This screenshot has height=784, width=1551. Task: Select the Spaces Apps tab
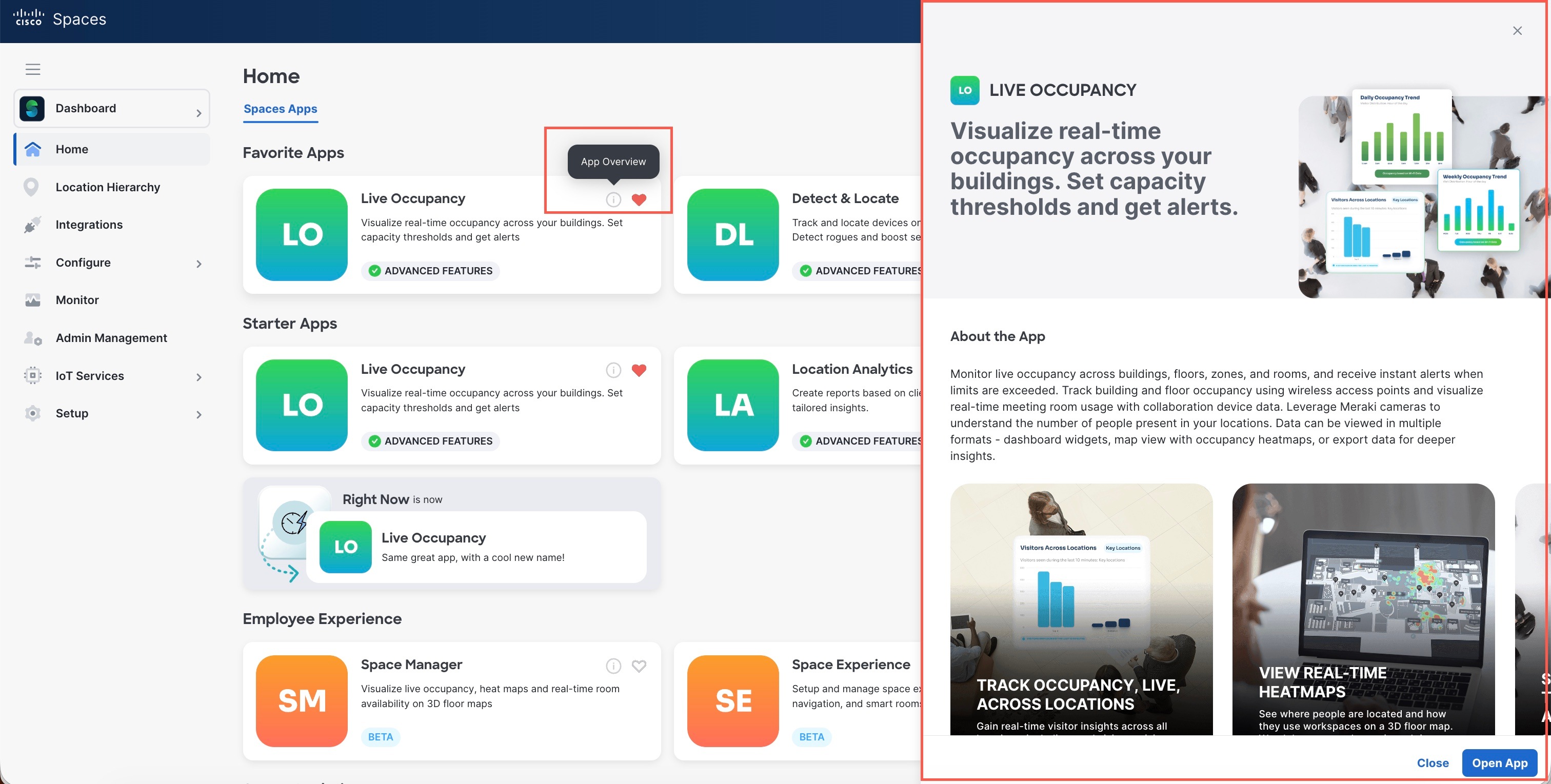(x=280, y=109)
